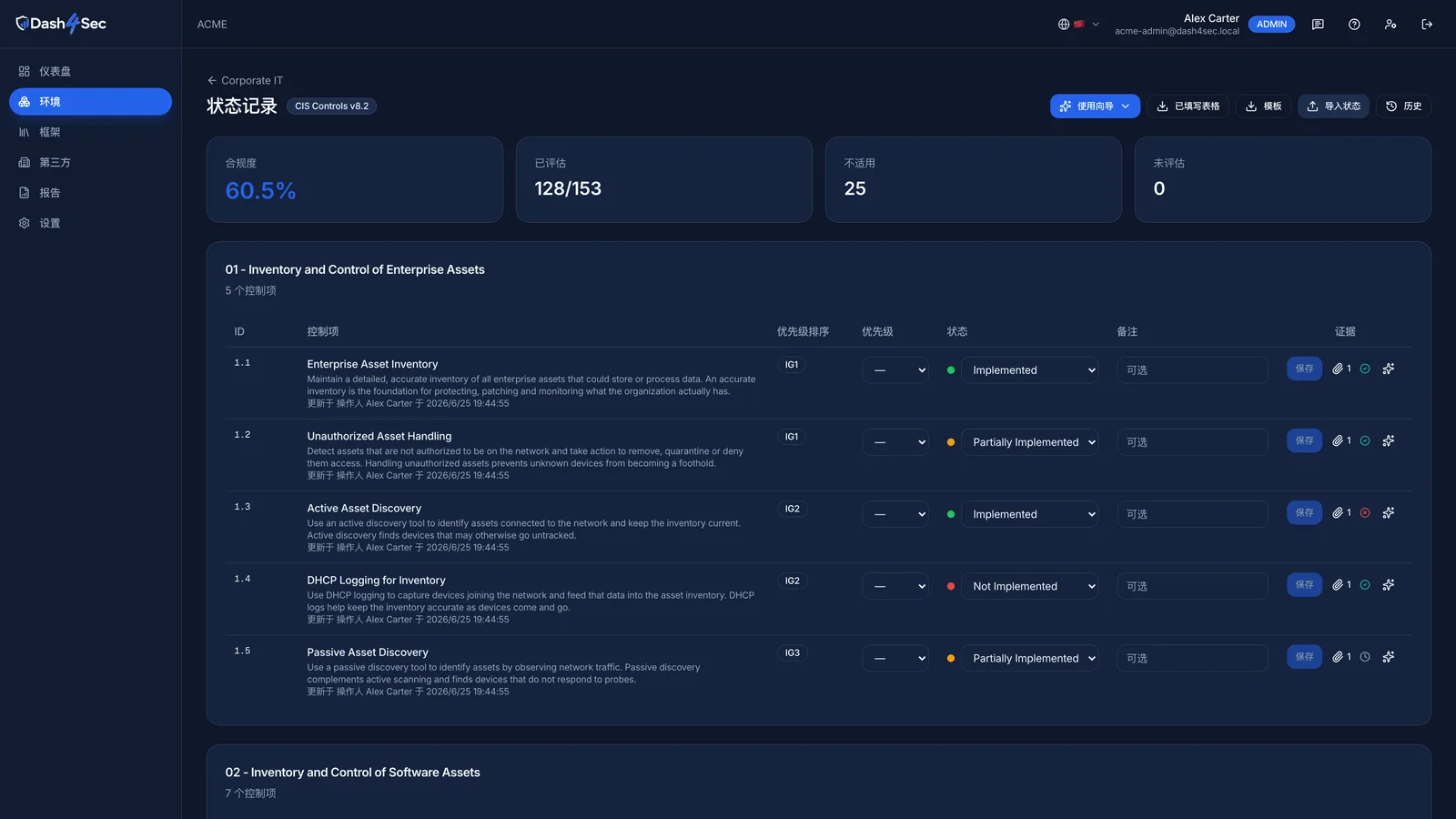
Task: Click the CIS Controls v8.2 badge
Action: [331, 106]
